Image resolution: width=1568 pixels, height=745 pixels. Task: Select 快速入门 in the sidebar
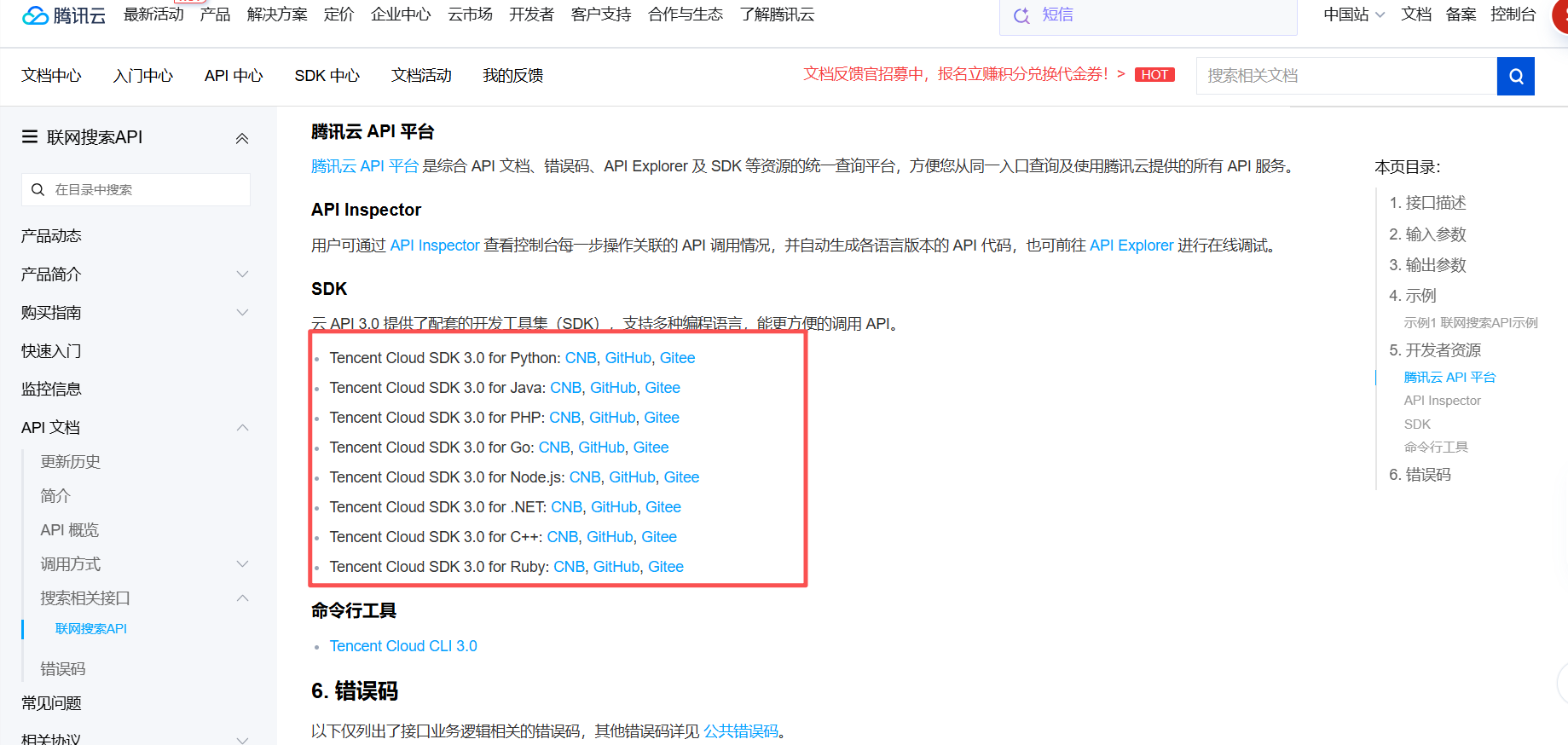pyautogui.click(x=51, y=351)
